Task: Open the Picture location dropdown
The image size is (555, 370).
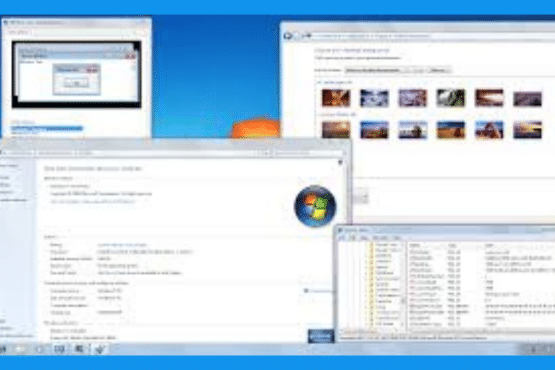Action: coord(376,70)
